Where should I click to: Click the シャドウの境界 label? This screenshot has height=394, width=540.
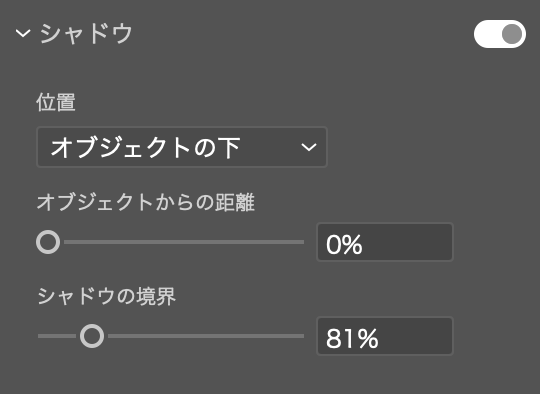[x=106, y=296]
